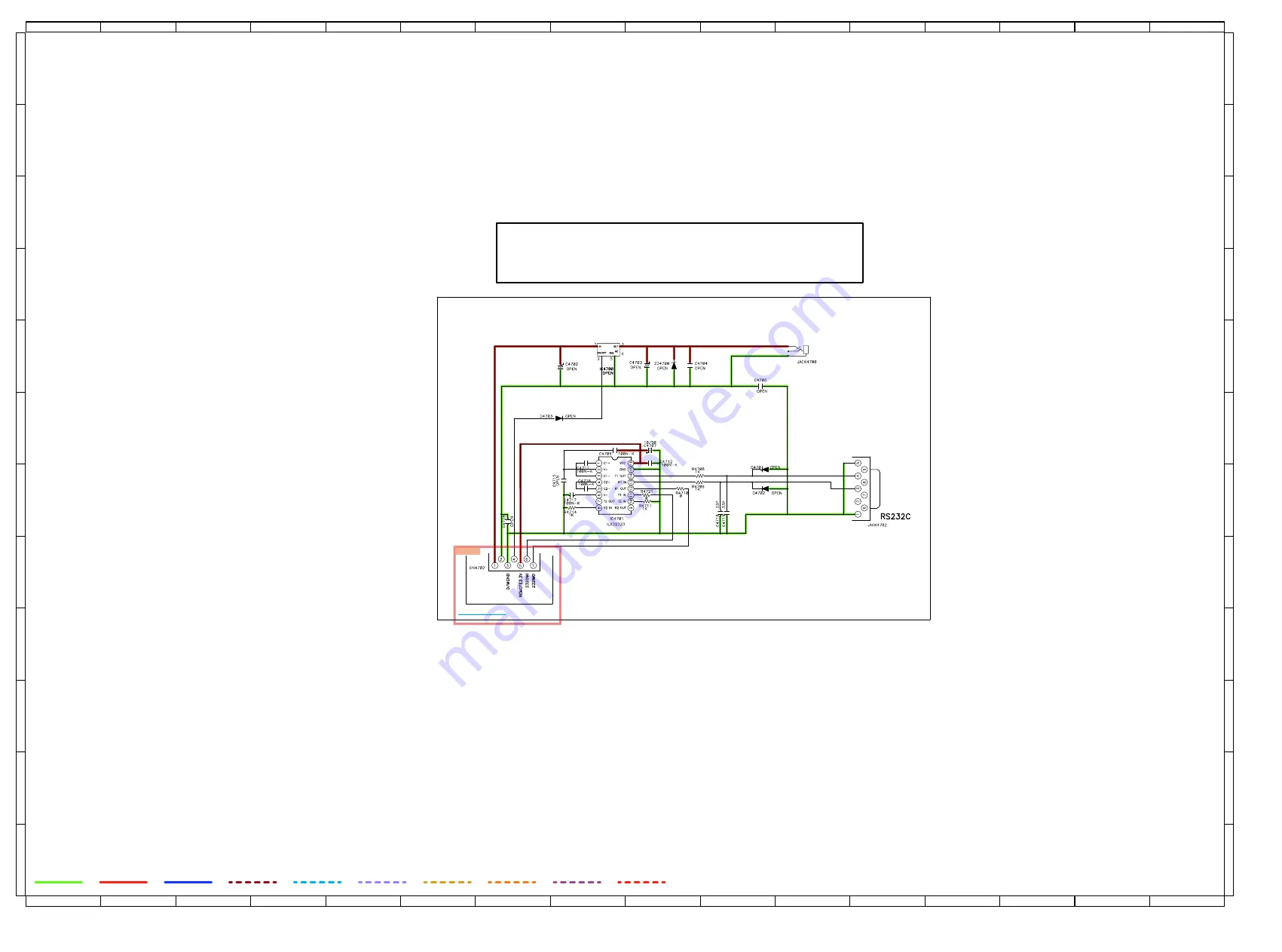The image size is (1282, 952).
Task: Click the D/MGND signal label
Action: click(508, 581)
